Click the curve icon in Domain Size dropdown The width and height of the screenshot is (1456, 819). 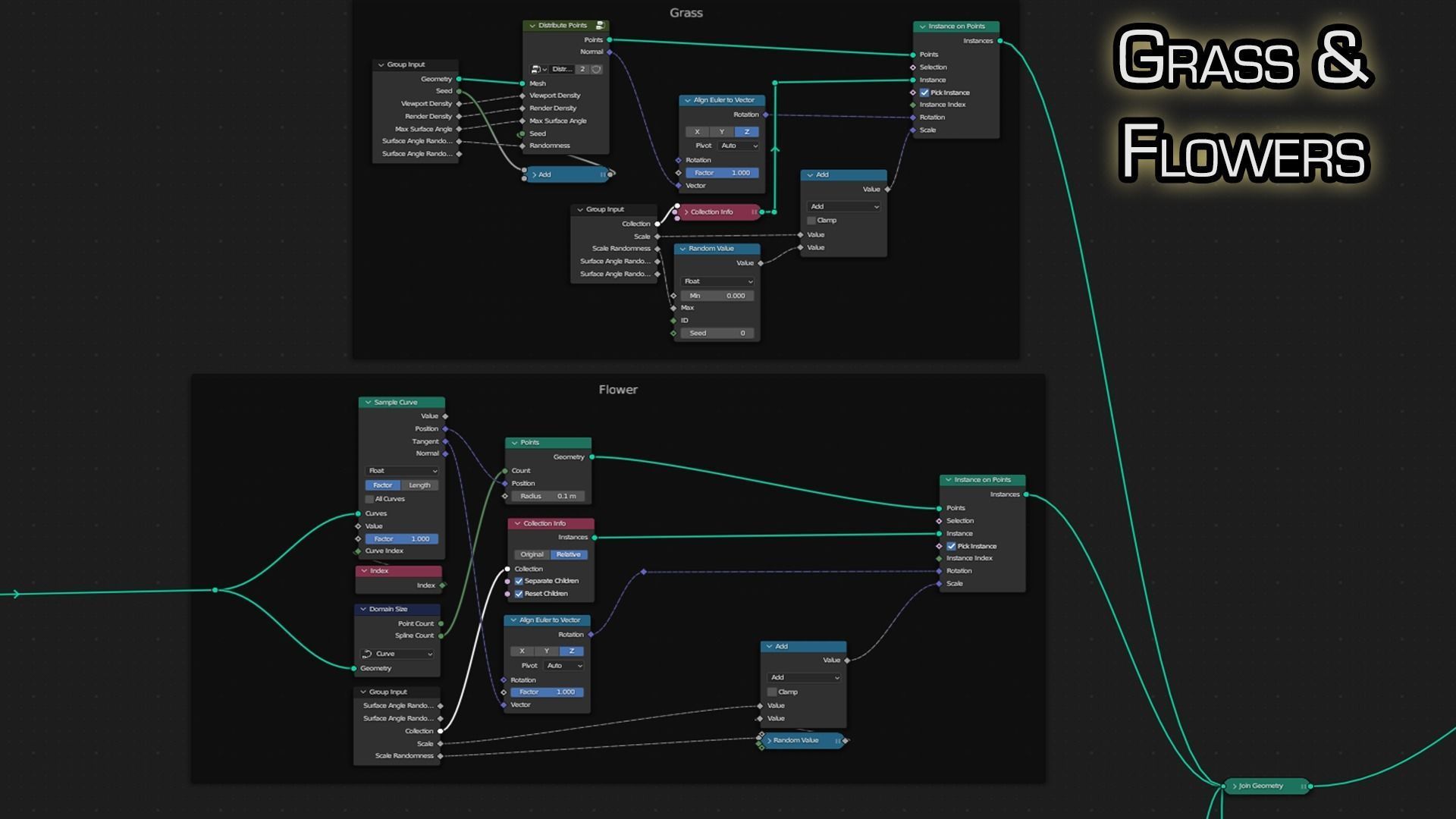point(368,654)
